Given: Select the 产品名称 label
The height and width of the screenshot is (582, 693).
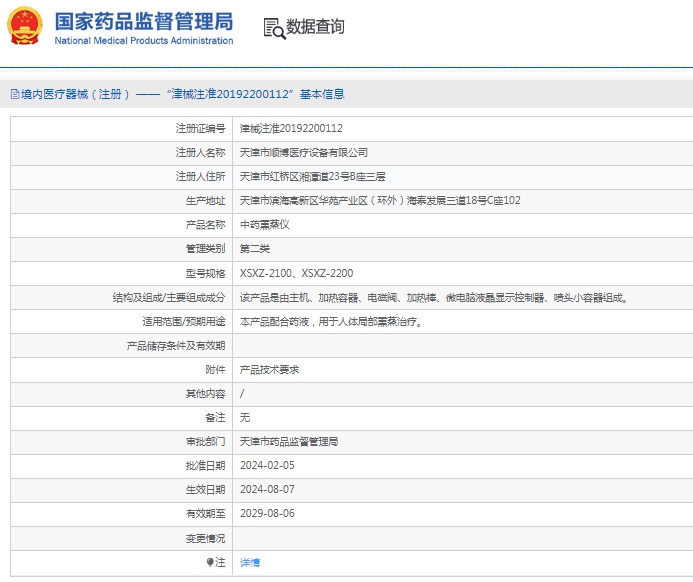Looking at the screenshot, I should click(206, 225).
